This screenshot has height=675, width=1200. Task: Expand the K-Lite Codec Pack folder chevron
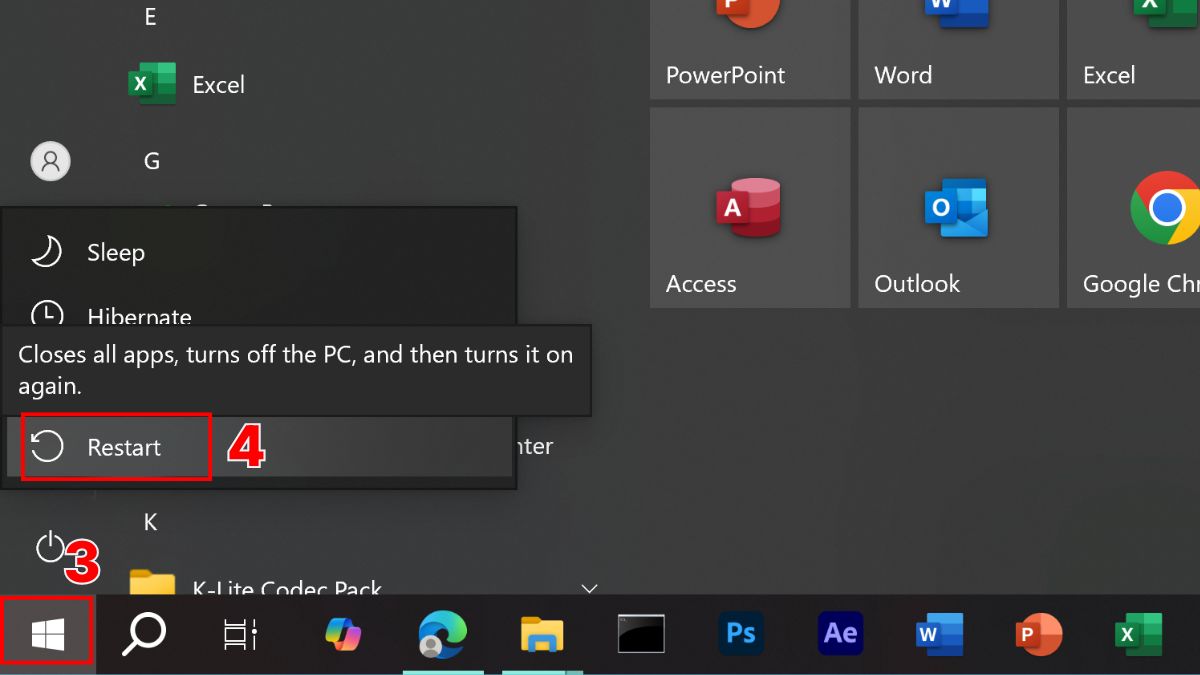click(x=589, y=588)
